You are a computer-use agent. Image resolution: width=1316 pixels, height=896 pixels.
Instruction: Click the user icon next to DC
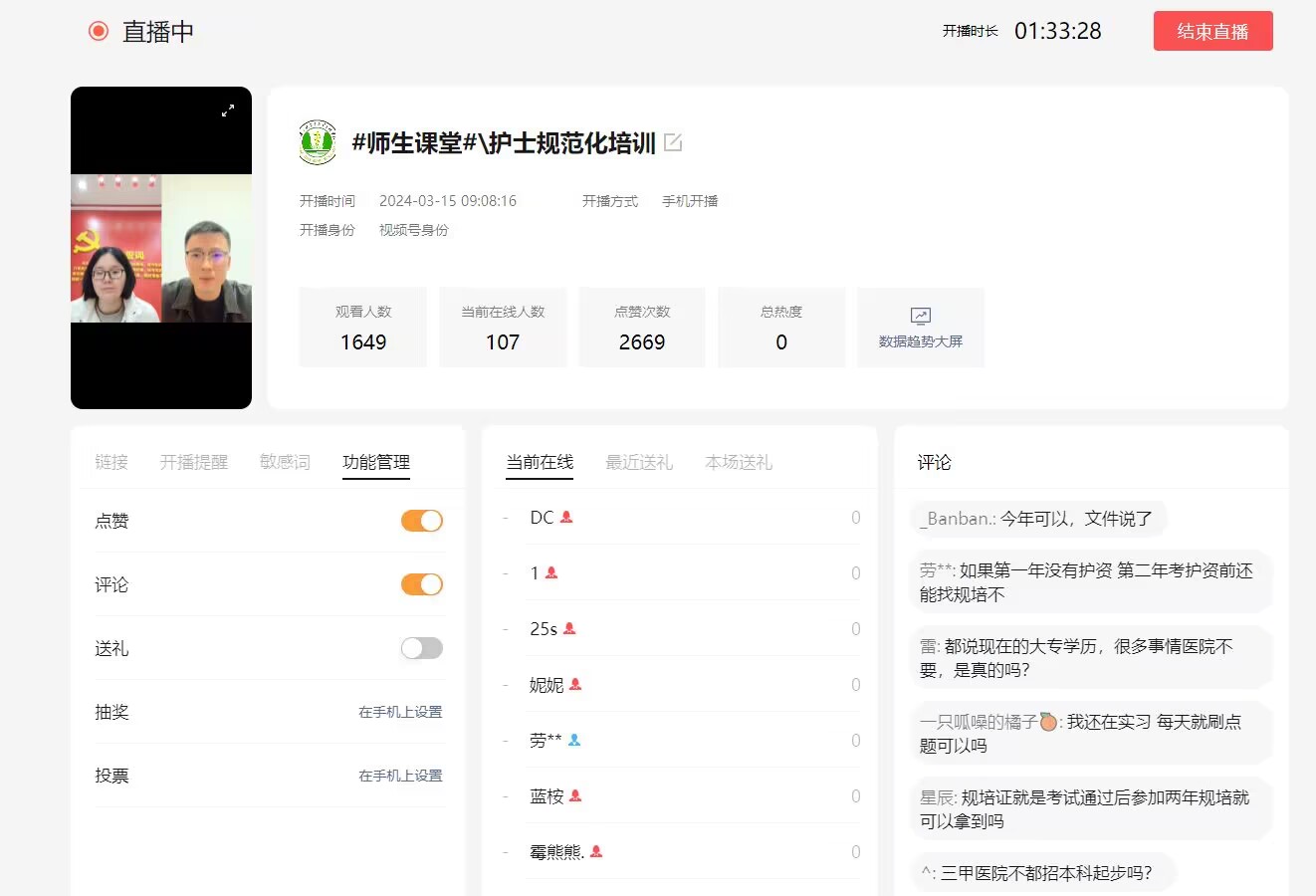[566, 518]
